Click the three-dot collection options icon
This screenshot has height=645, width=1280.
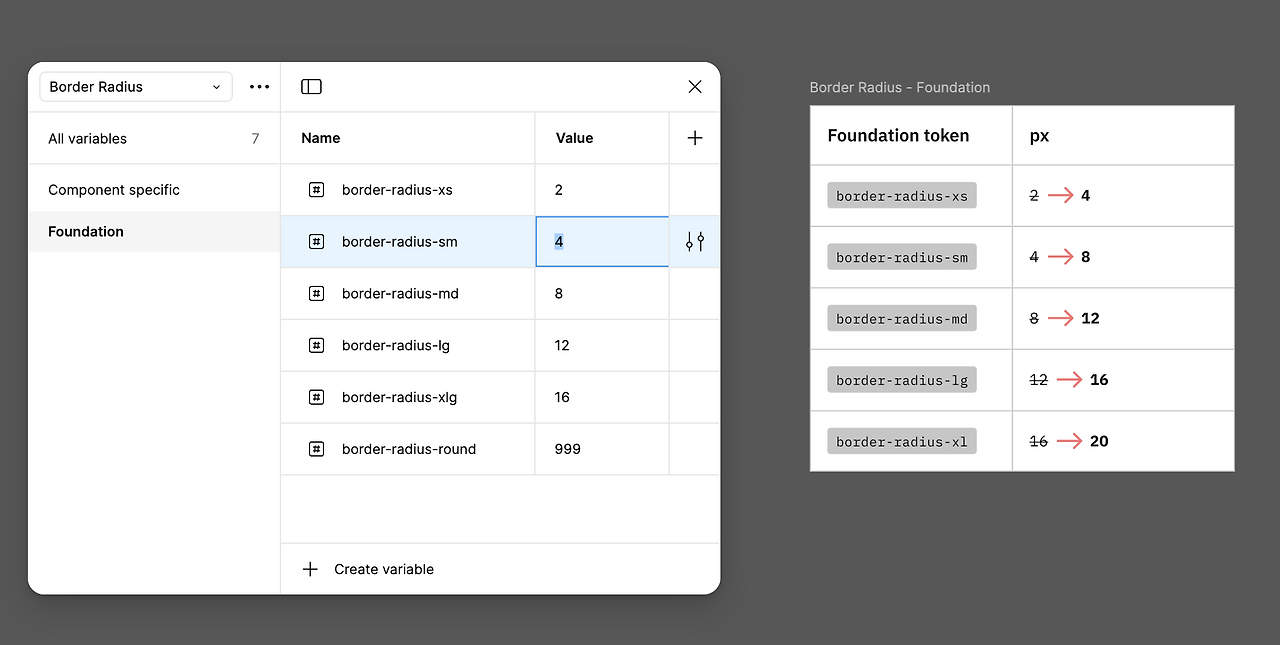click(260, 87)
